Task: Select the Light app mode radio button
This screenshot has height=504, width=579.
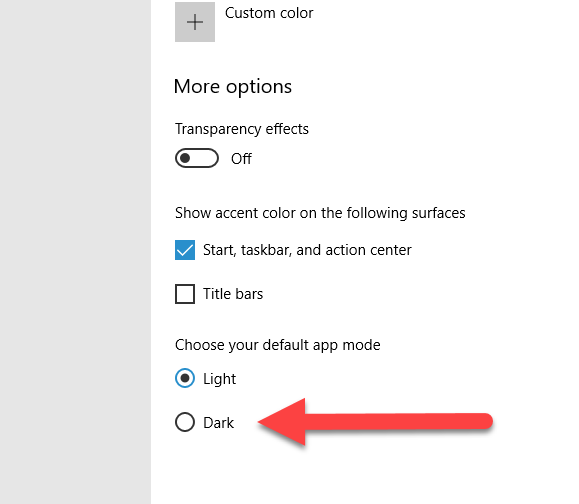Action: click(185, 378)
